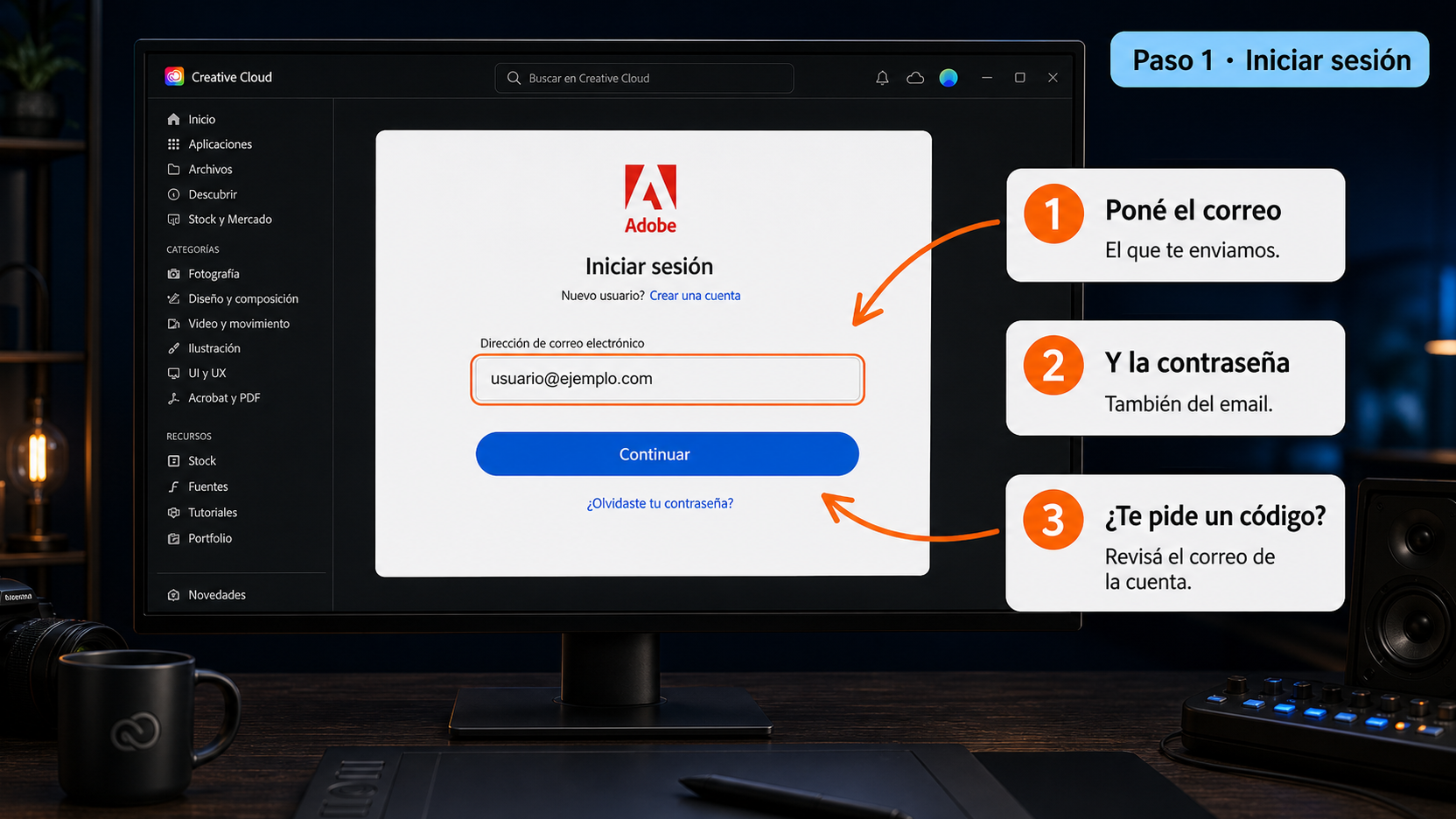Image resolution: width=1456 pixels, height=819 pixels.
Task: Click the RECURSOS section header
Action: click(x=189, y=436)
